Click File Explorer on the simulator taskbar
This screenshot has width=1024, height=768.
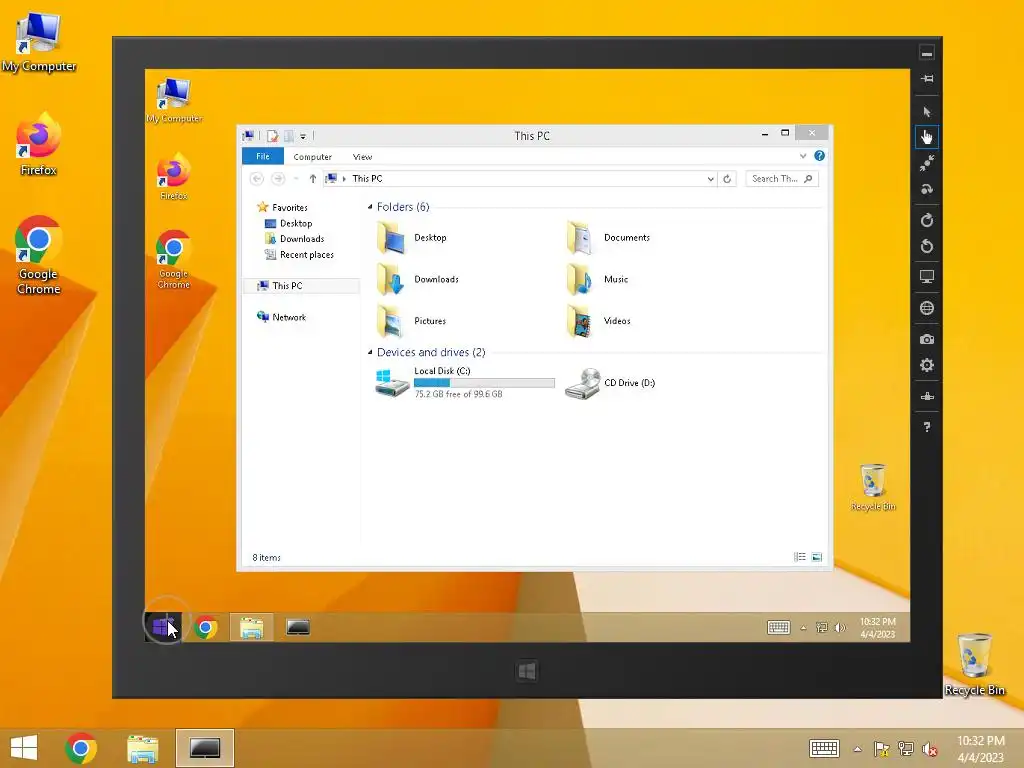(251, 628)
